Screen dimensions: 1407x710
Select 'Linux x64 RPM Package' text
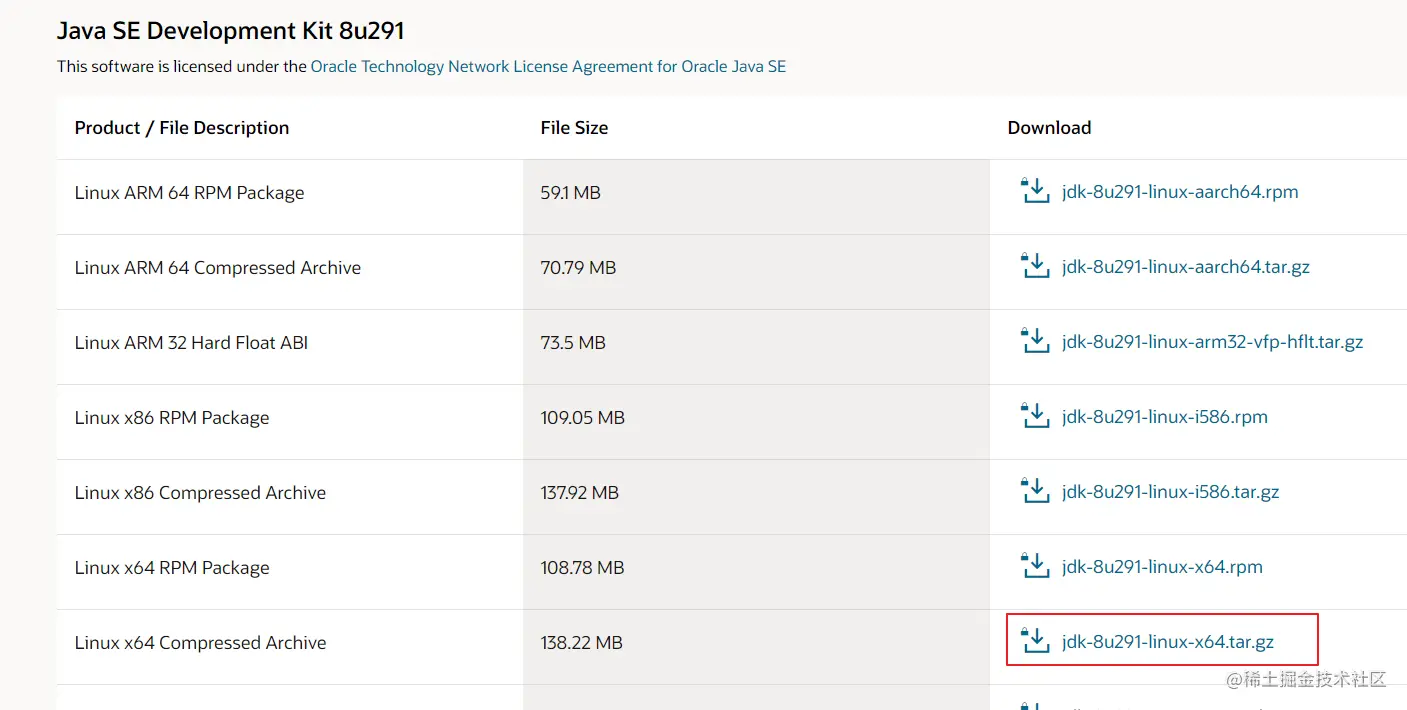pyautogui.click(x=172, y=568)
